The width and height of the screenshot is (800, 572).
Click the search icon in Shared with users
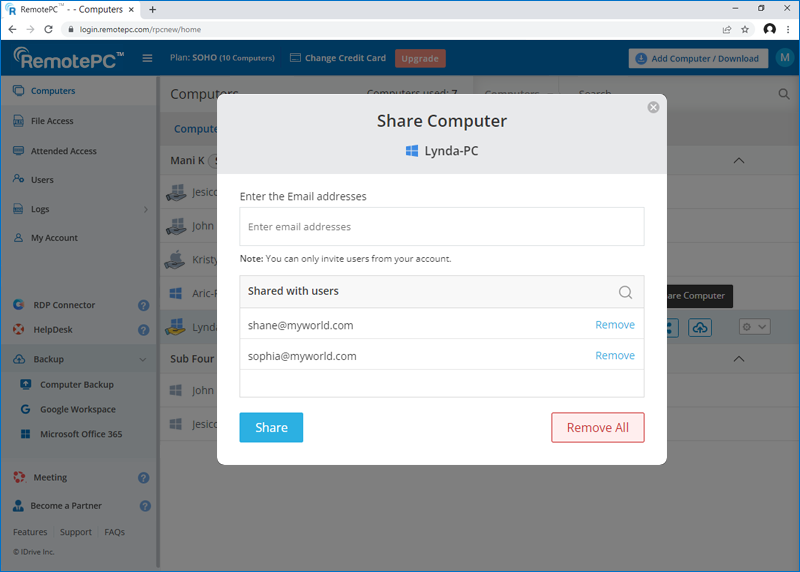[625, 292]
